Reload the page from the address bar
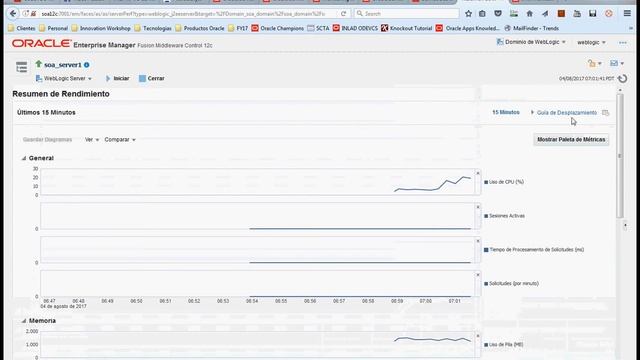 point(343,13)
